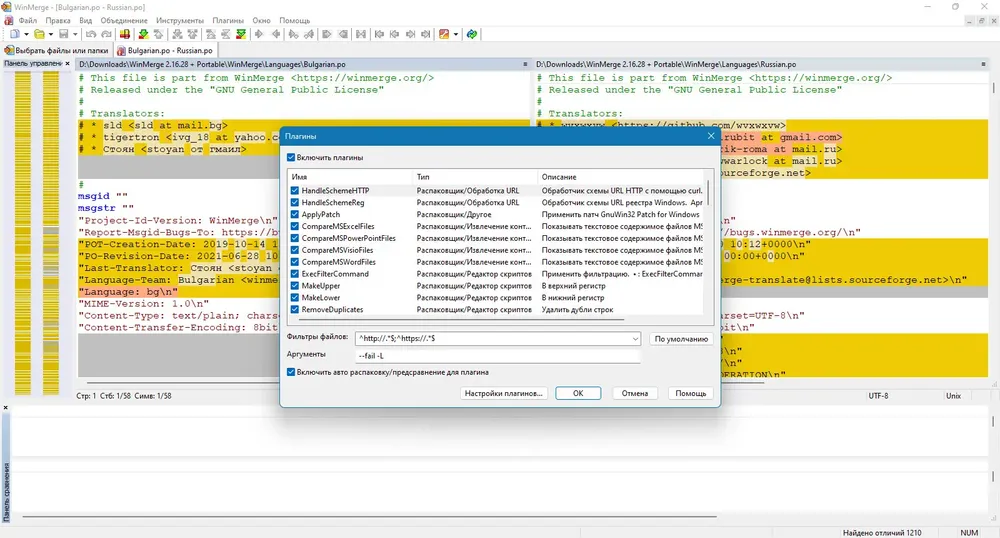The image size is (1000, 538).
Task: Open the dropdown arrow beside the New icon
Action: [x=26, y=34]
